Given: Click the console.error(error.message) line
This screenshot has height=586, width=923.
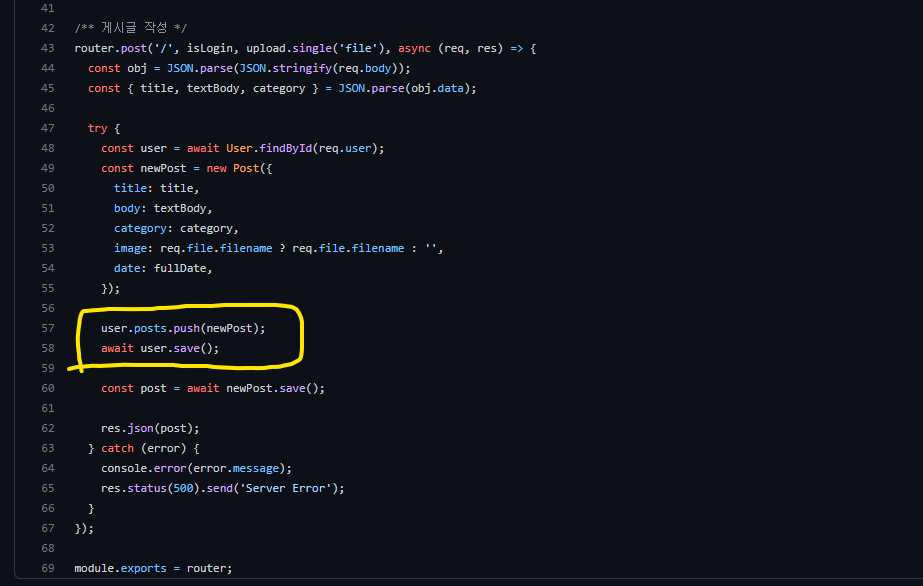Looking at the screenshot, I should pos(196,468).
